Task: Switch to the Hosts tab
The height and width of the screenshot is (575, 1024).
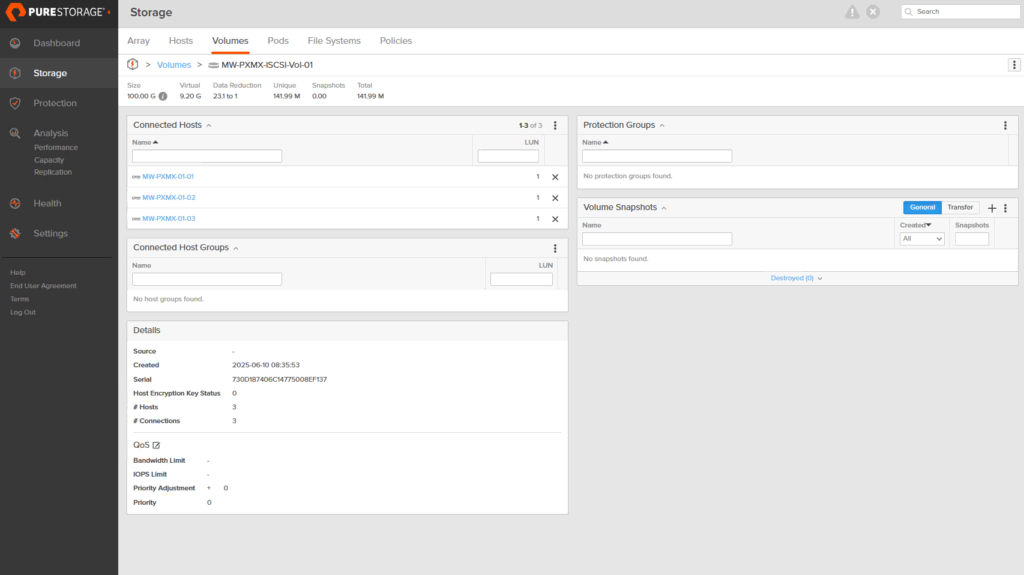Action: tap(181, 41)
